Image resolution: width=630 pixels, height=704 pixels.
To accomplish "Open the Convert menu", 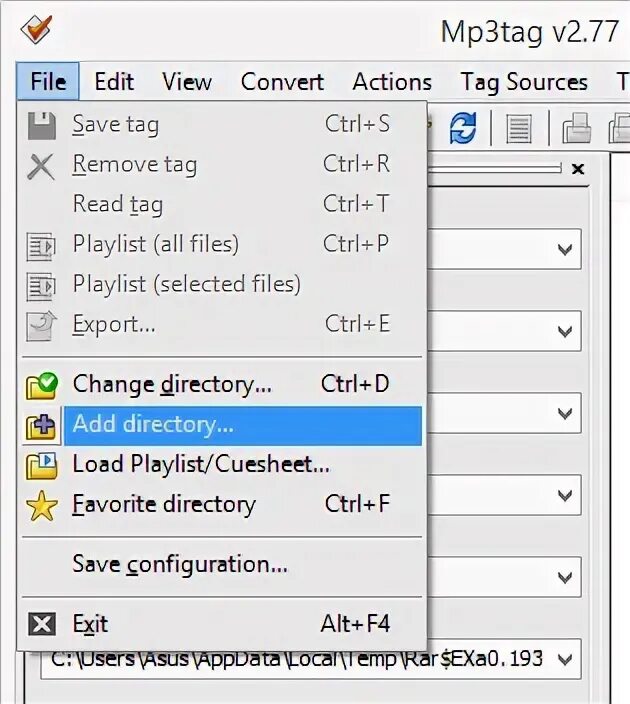I will coord(282,82).
